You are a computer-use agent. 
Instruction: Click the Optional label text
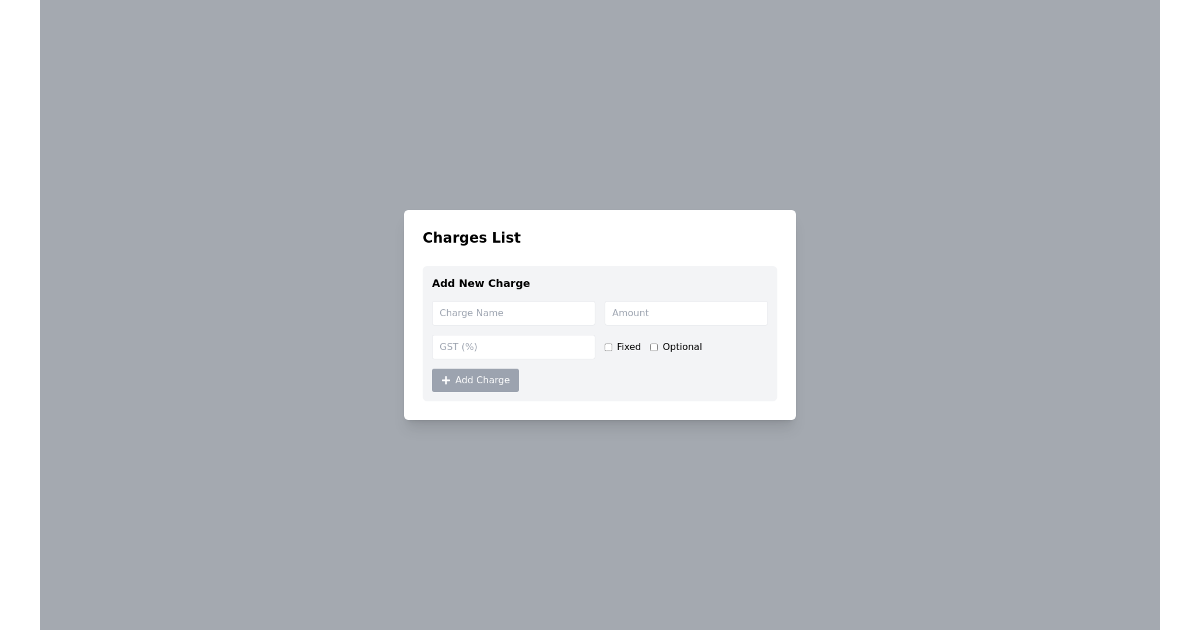(682, 347)
